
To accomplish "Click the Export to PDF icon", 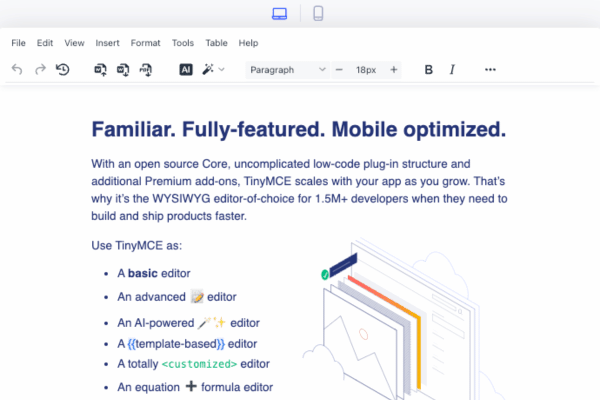I will (146, 70).
